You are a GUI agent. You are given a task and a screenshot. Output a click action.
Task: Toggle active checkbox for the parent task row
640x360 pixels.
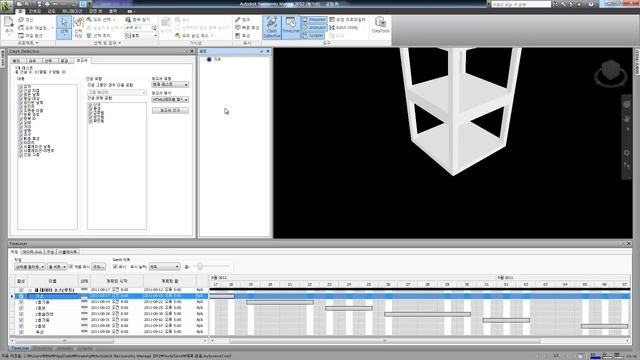pyautogui.click(x=21, y=290)
